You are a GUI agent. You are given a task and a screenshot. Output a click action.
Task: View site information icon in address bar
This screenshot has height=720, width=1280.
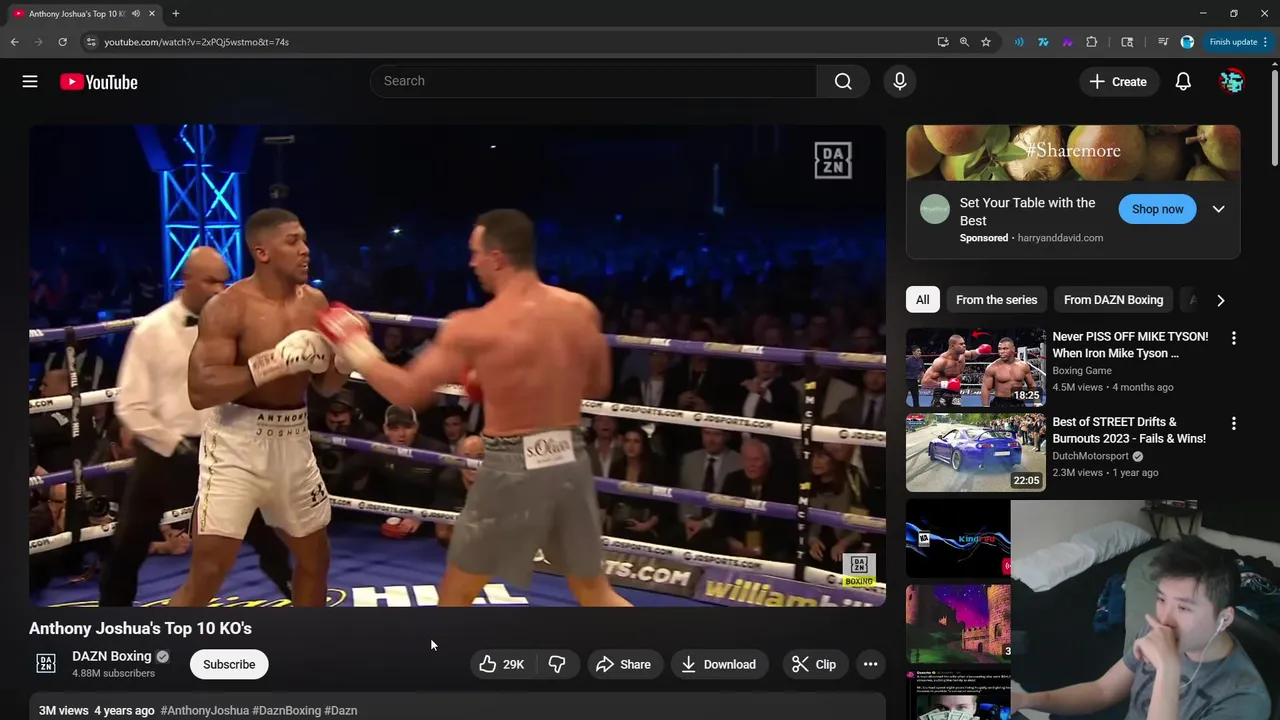(x=90, y=42)
